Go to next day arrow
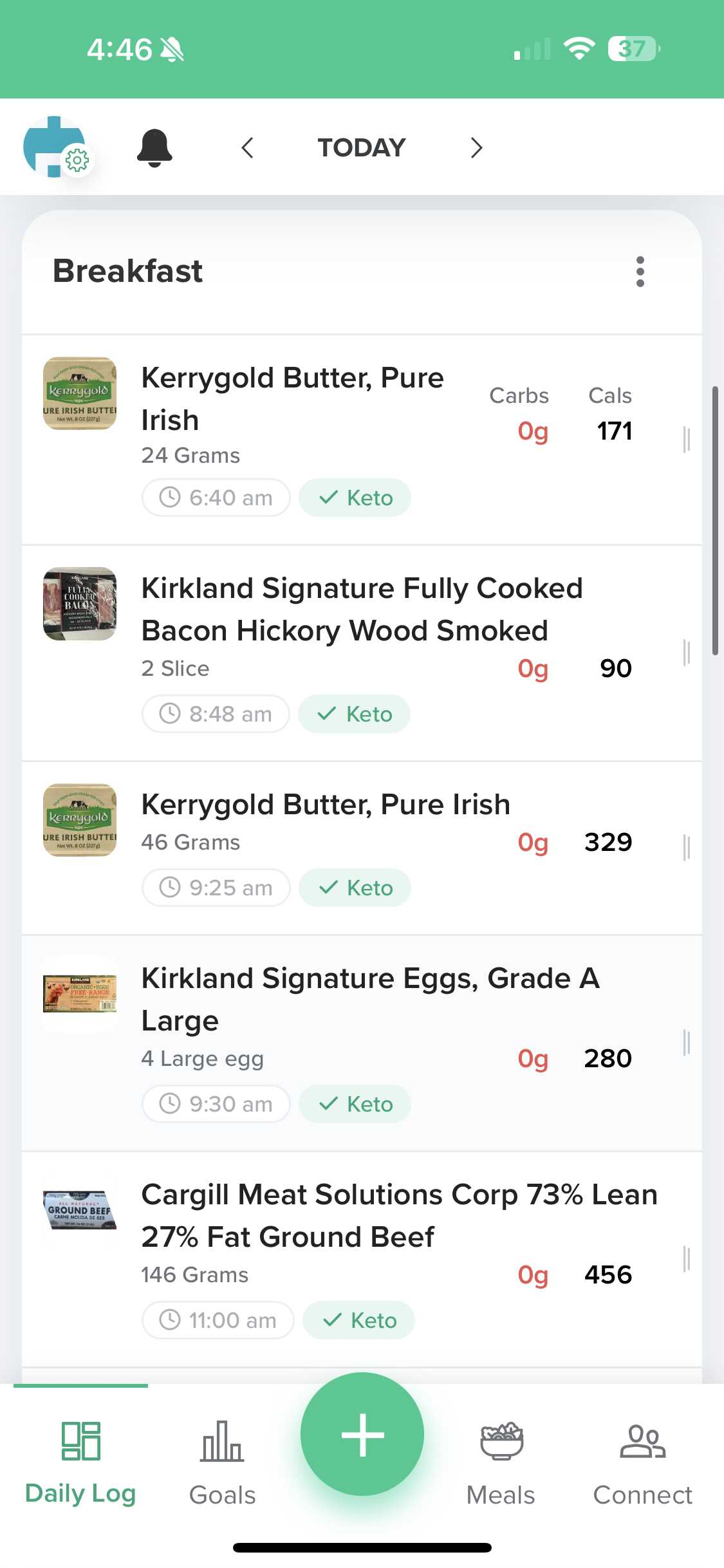The height and width of the screenshot is (1568, 724). [x=476, y=147]
